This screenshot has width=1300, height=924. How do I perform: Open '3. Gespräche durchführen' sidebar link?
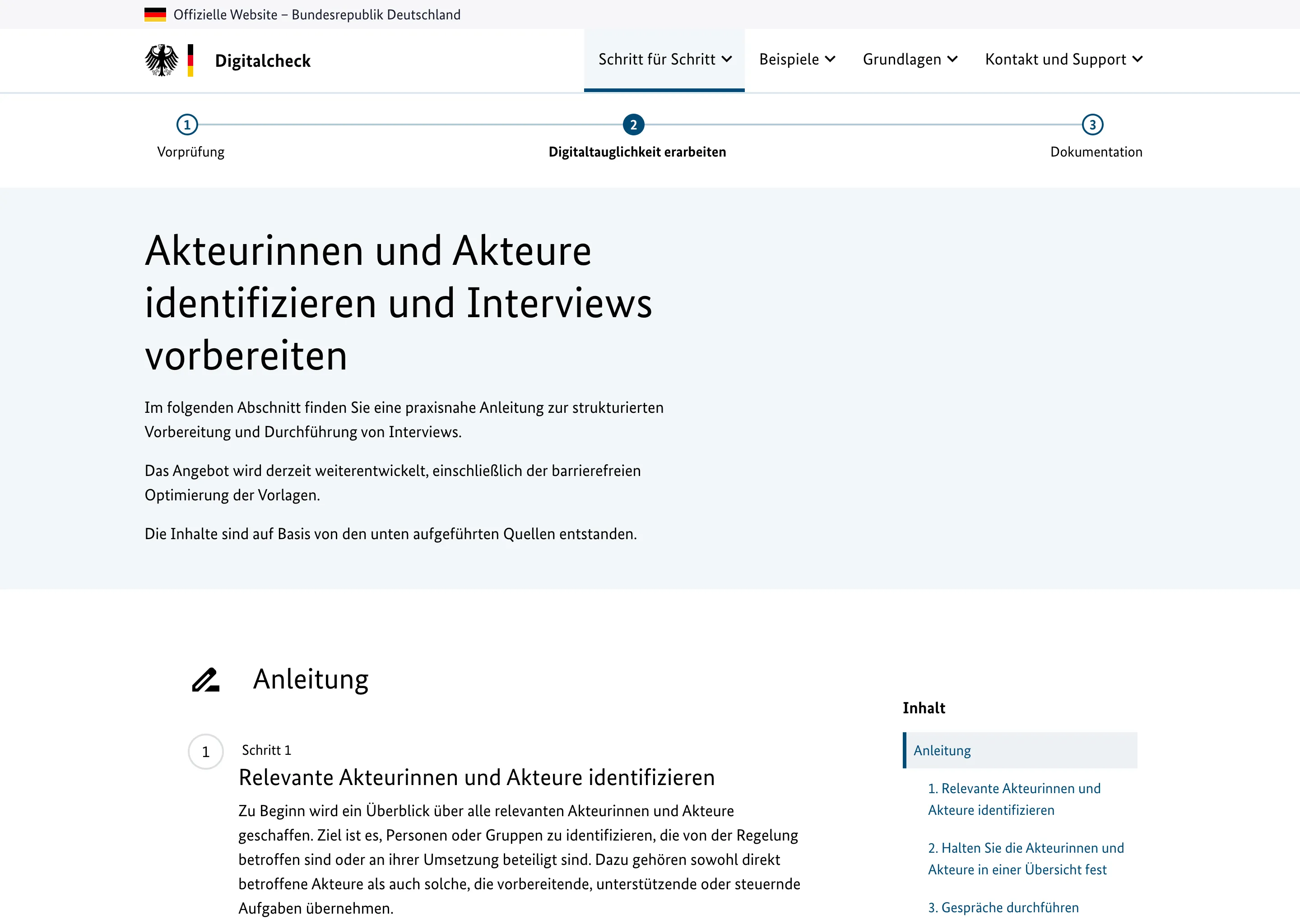click(1003, 907)
